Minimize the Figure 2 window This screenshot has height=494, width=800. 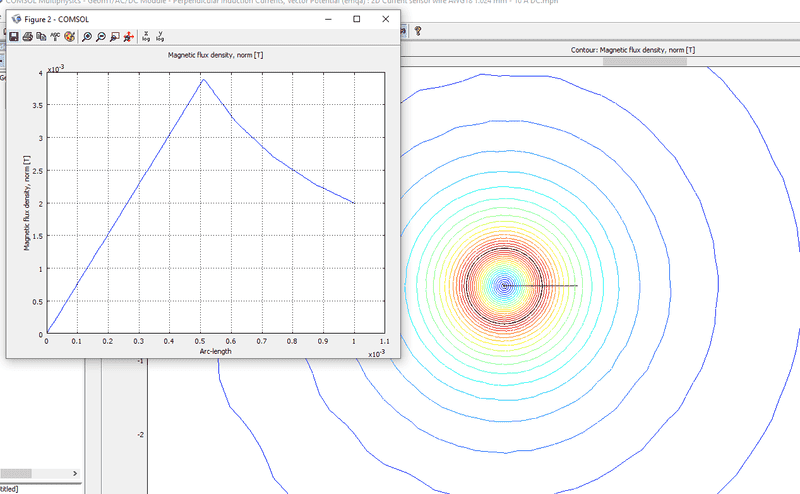coord(328,19)
